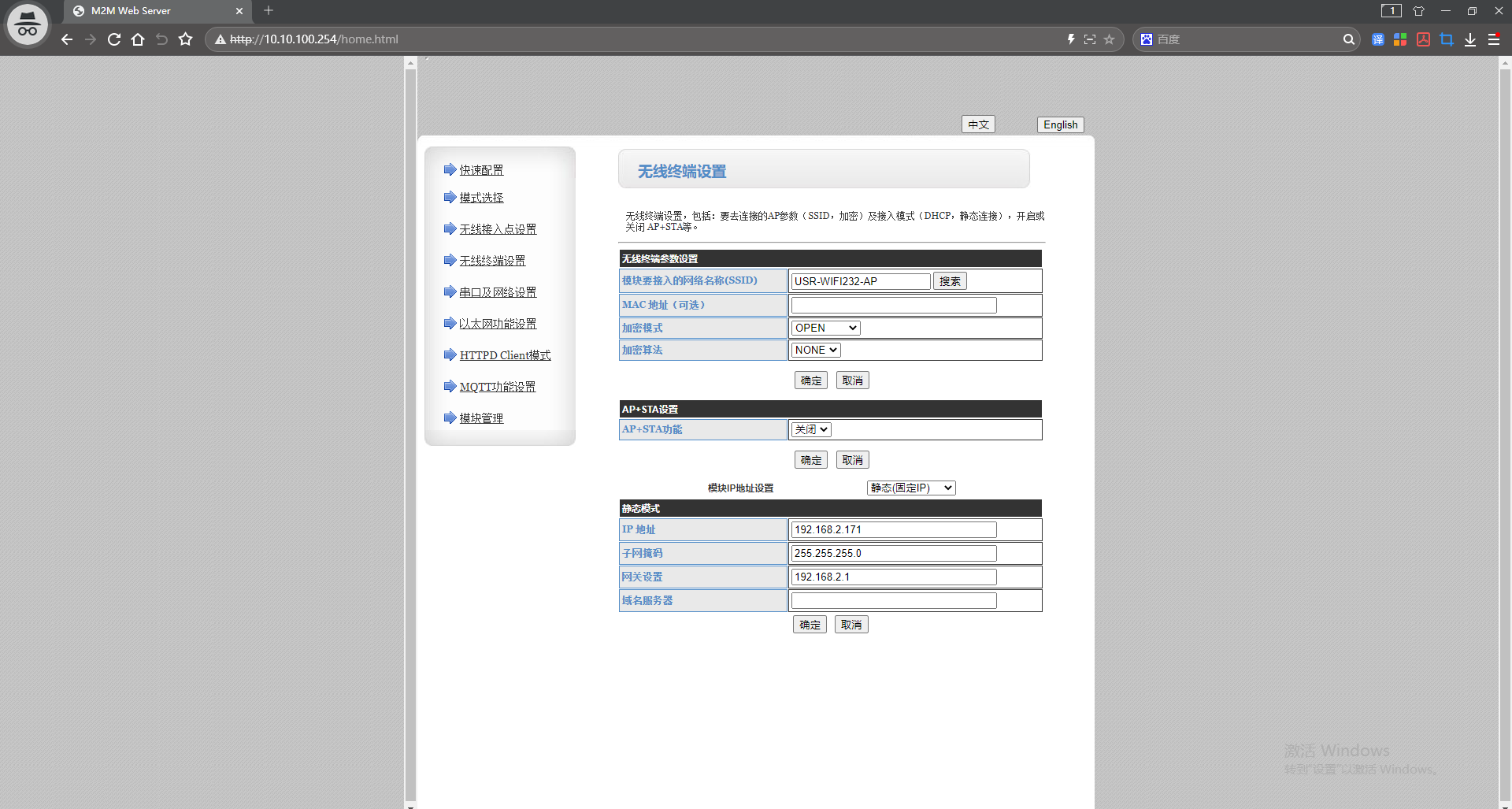Click the MAC 地址 input field
The image size is (1512, 809).
click(x=894, y=305)
